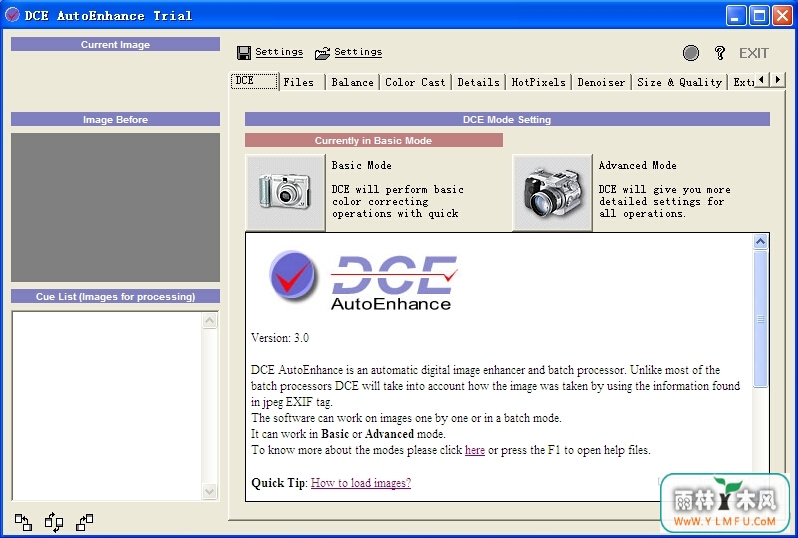Switch to the DCE tab
Viewport: 798px width, 538px height.
[x=254, y=81]
